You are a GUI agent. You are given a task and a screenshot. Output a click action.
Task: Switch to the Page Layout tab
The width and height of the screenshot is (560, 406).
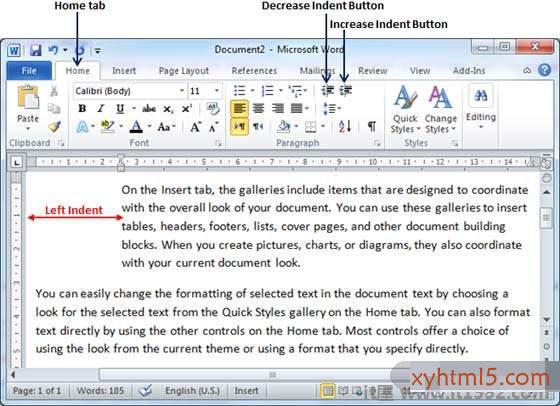coord(184,71)
